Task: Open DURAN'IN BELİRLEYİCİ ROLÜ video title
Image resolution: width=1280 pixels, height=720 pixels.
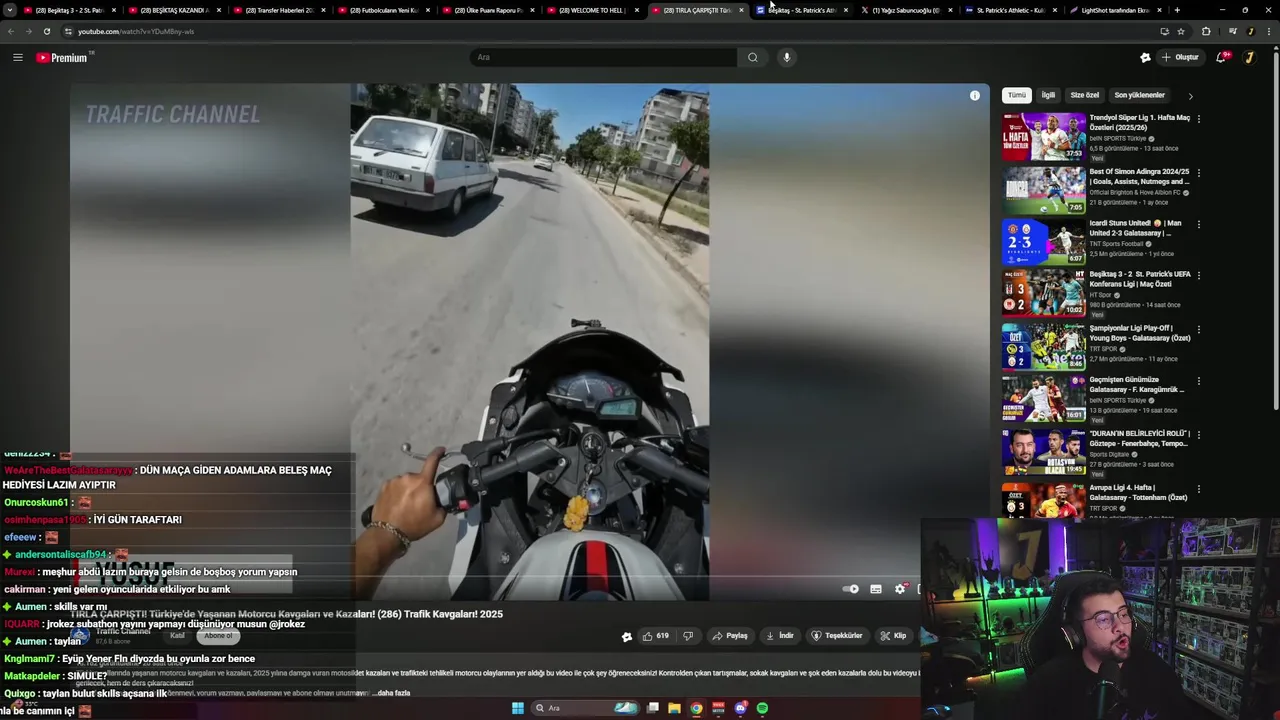Action: [x=1140, y=439]
